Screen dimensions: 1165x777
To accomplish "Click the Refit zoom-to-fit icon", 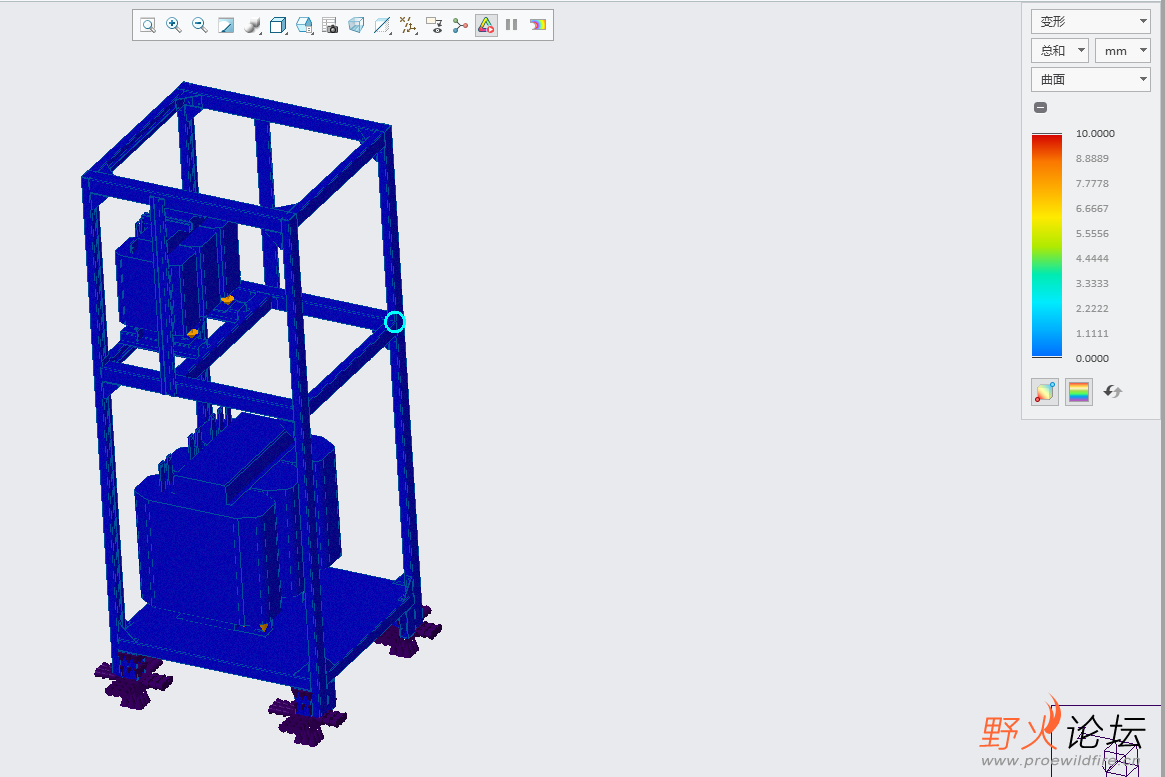I will point(148,25).
